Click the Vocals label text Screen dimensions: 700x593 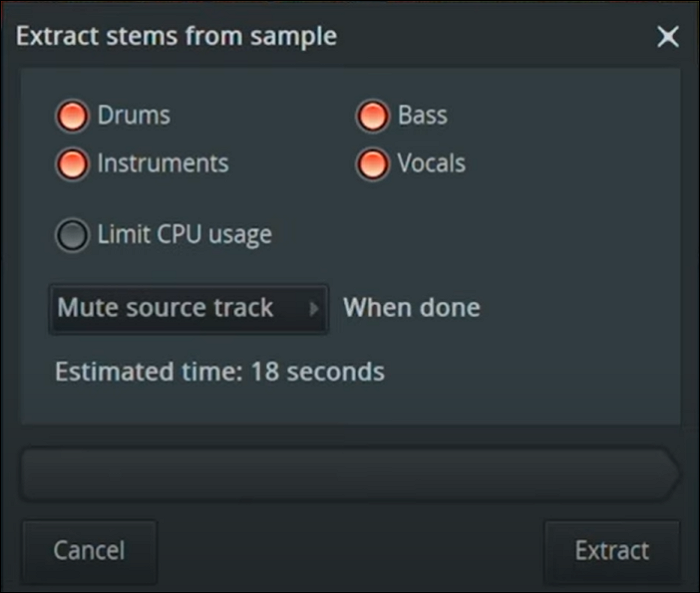point(431,163)
